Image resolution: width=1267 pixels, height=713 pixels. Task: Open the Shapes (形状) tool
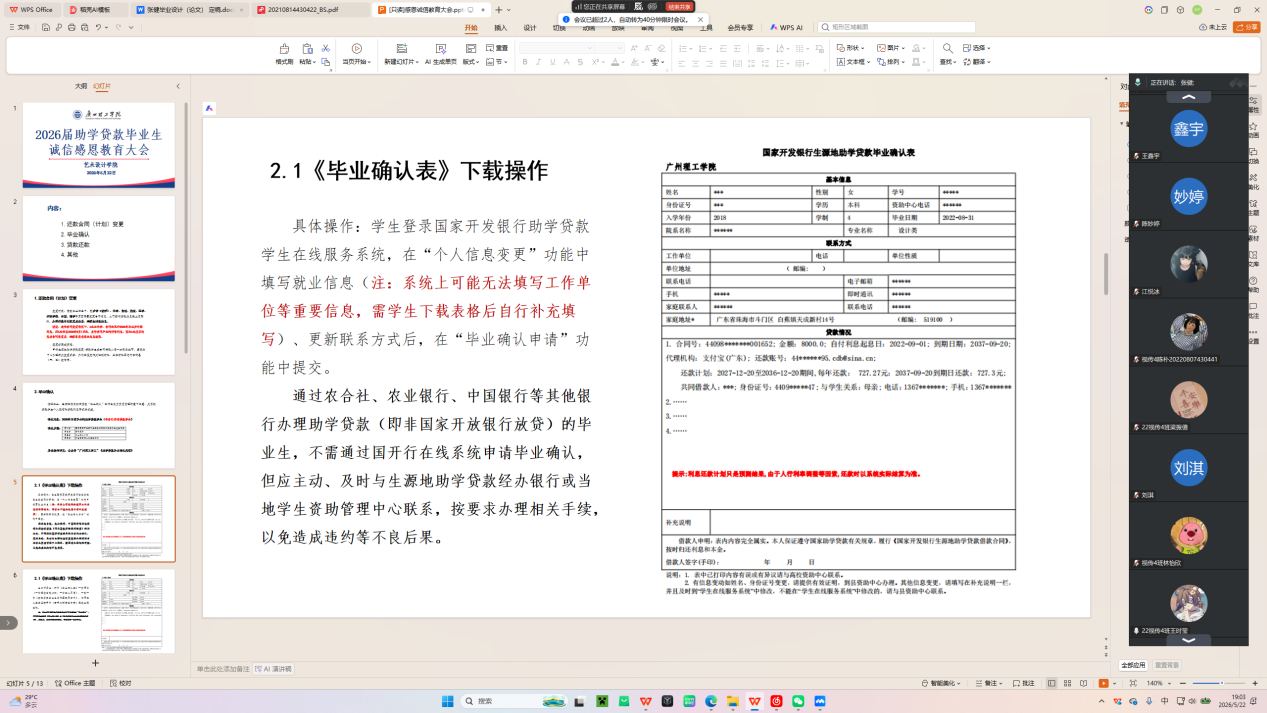[x=850, y=48]
